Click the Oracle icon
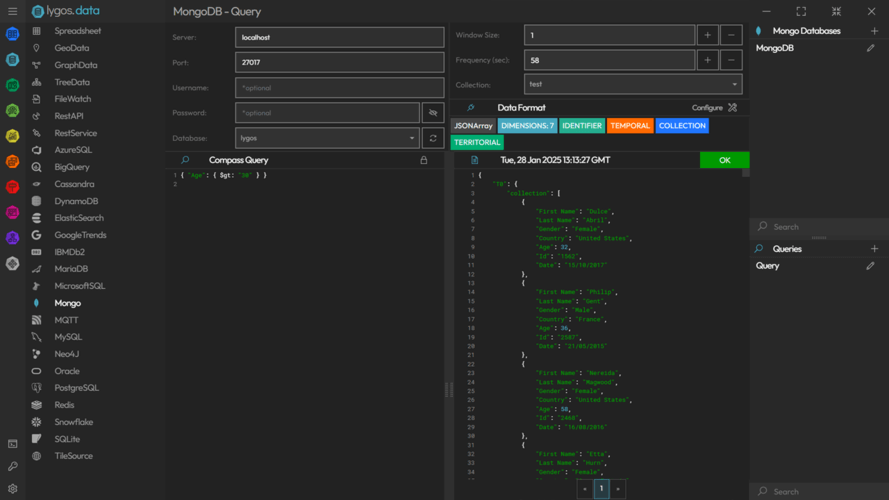This screenshot has height=500, width=889. tap(36, 371)
